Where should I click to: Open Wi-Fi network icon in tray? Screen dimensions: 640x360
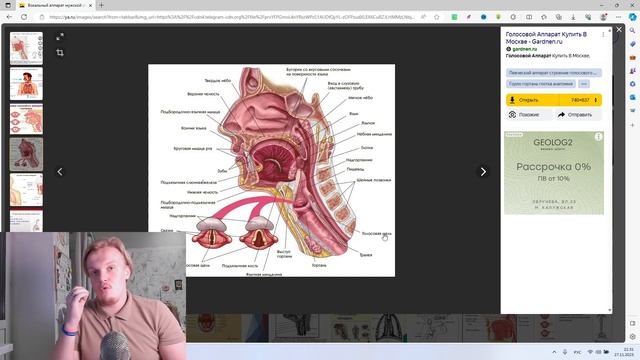[590, 352]
